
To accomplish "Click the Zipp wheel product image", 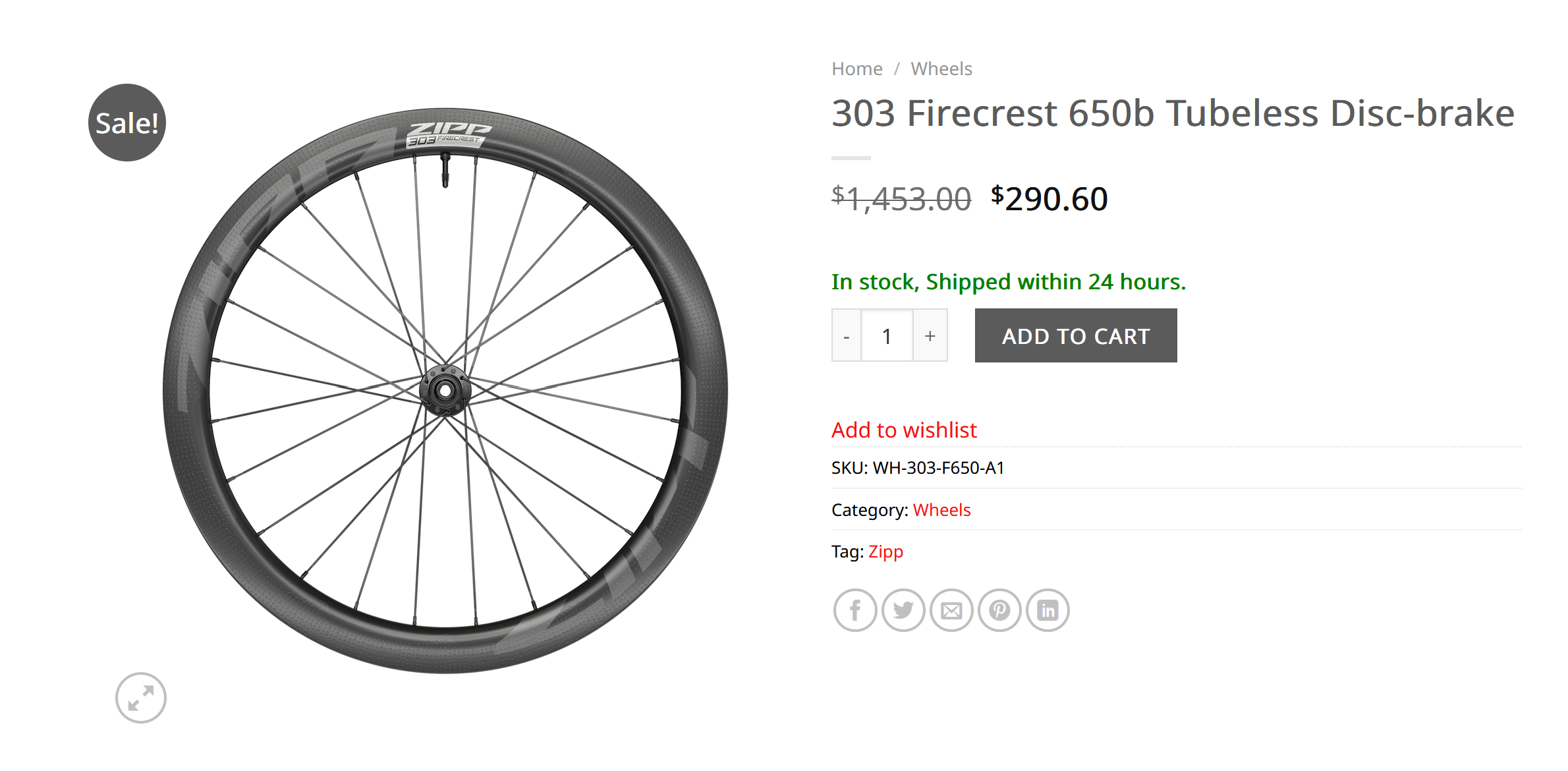I will click(445, 390).
